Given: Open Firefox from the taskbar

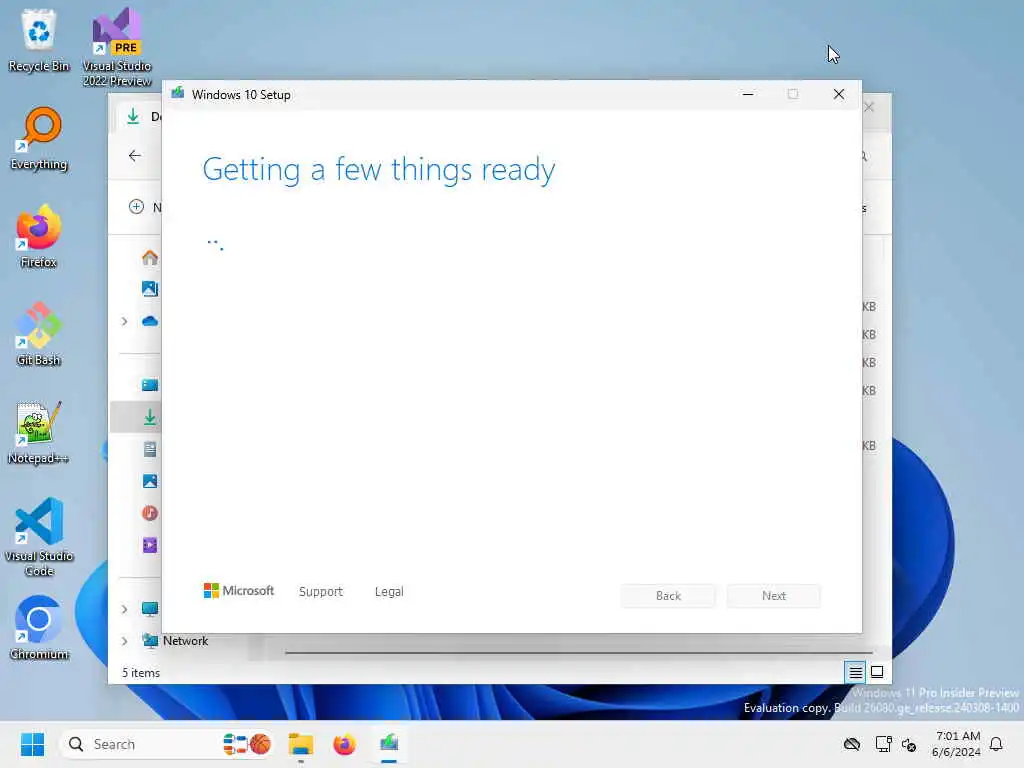Looking at the screenshot, I should click(x=344, y=744).
